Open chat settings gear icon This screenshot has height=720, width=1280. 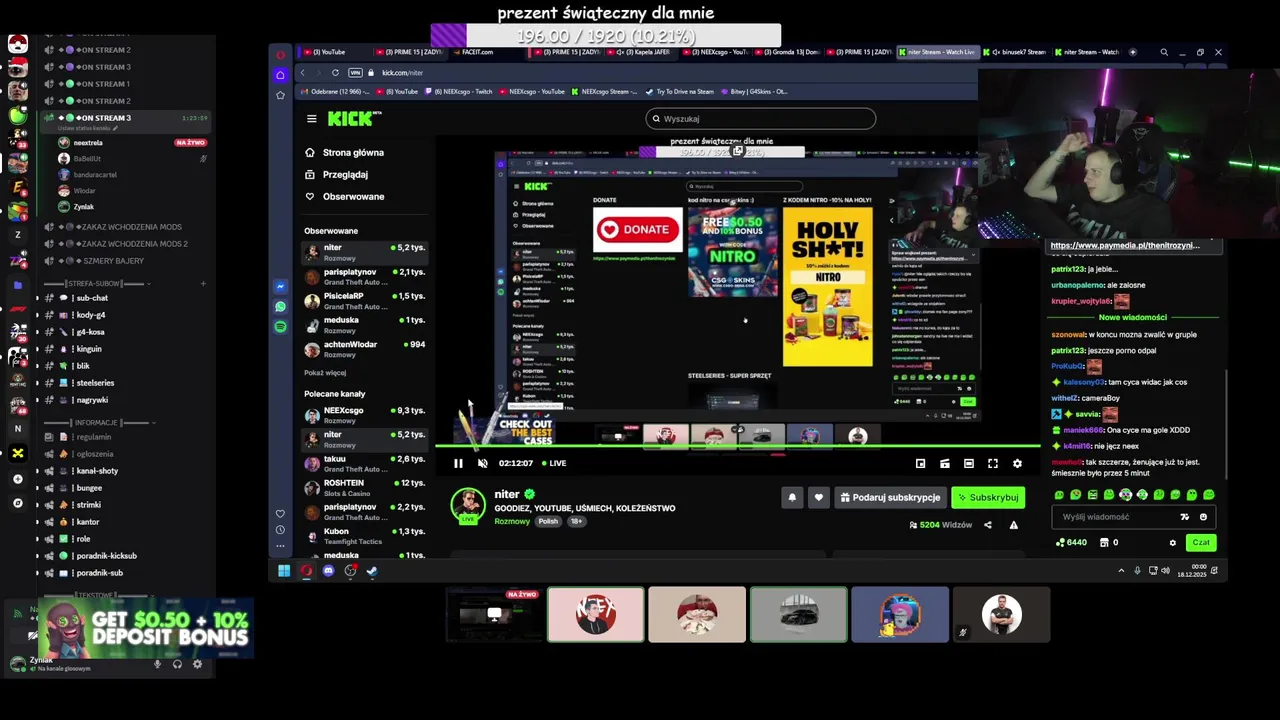[1173, 543]
